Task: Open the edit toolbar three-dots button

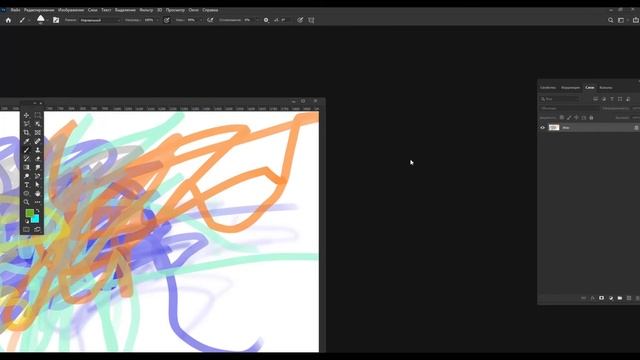Action: [x=38, y=202]
